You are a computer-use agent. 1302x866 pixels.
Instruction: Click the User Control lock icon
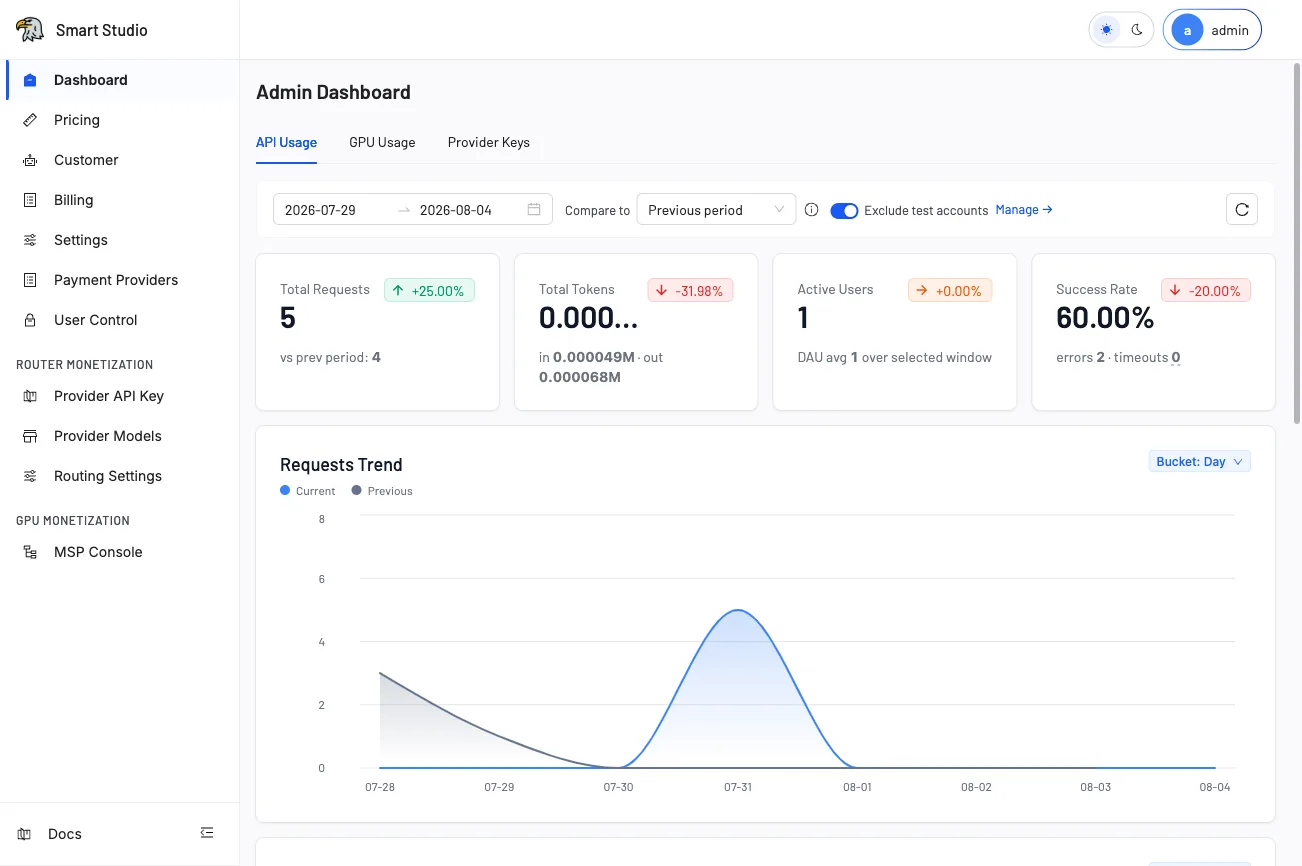30,320
